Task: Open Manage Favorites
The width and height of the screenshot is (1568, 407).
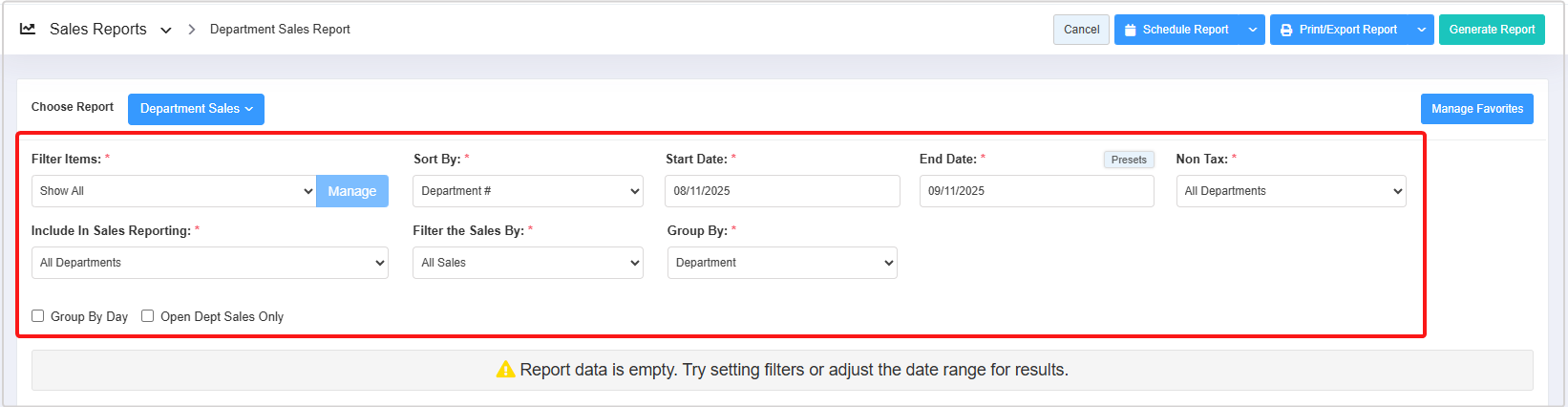Action: [1476, 109]
